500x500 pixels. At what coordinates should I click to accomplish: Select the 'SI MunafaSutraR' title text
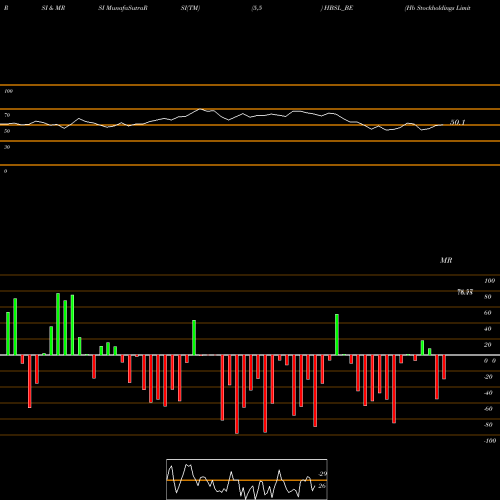click(x=123, y=8)
